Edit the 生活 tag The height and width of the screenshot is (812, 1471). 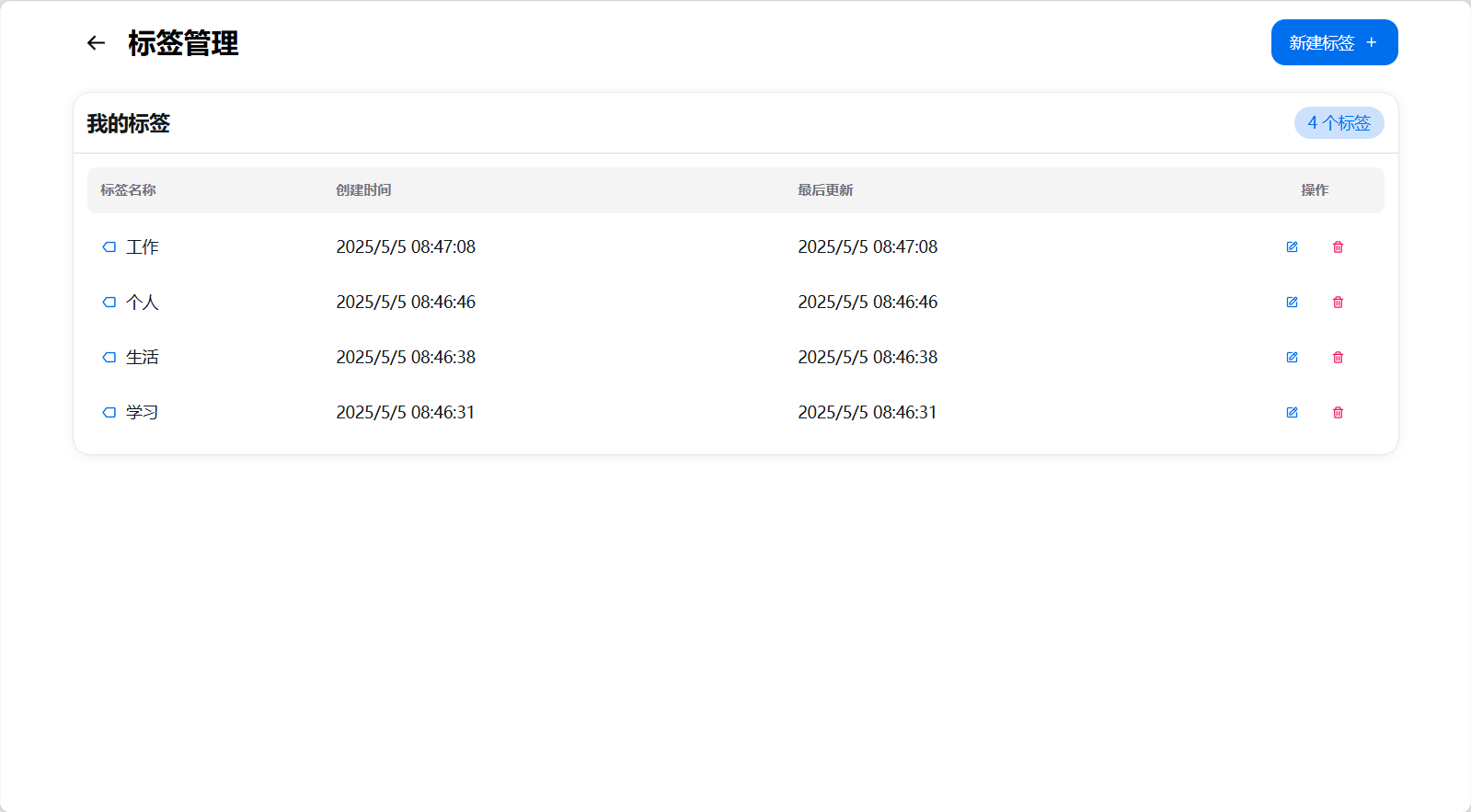[1292, 357]
